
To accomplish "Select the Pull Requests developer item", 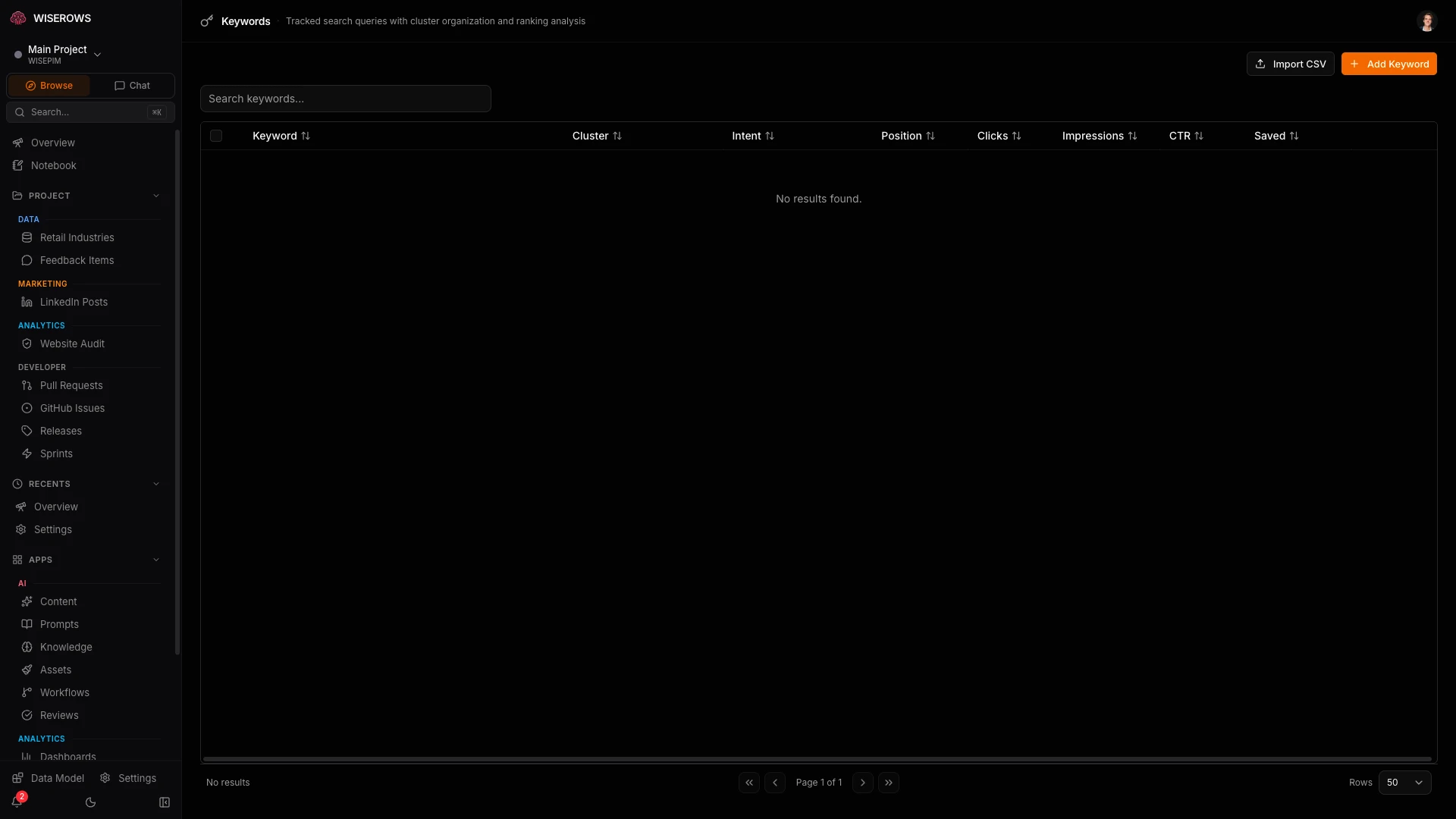I will (x=71, y=385).
